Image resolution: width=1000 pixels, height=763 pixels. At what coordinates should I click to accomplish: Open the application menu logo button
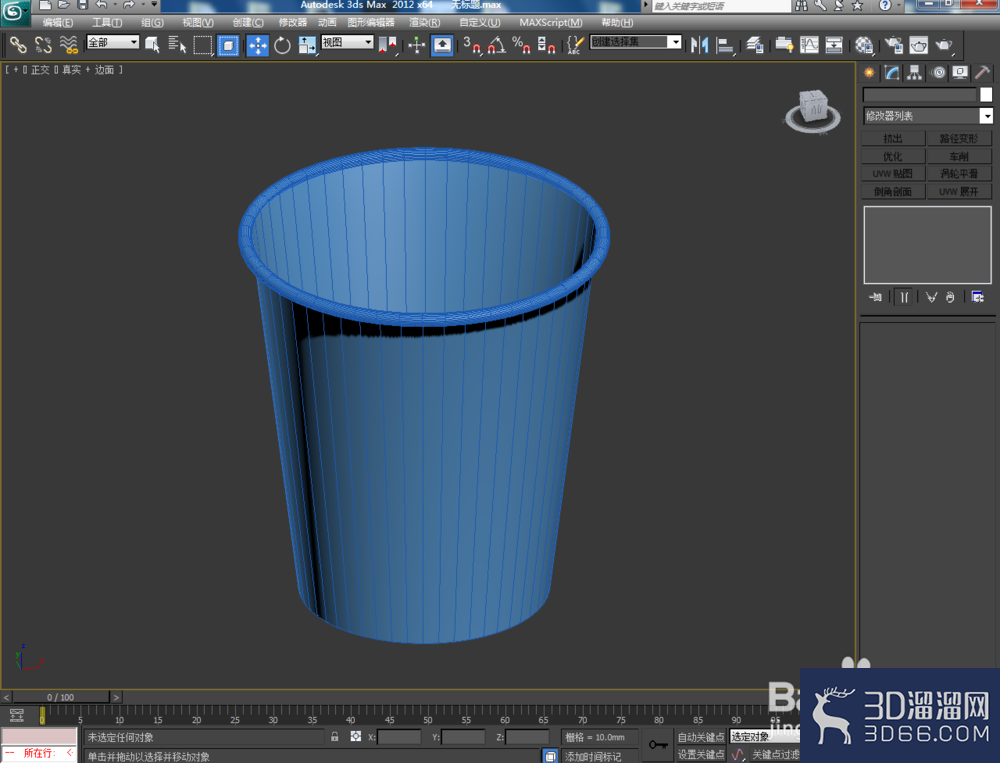click(x=14, y=13)
